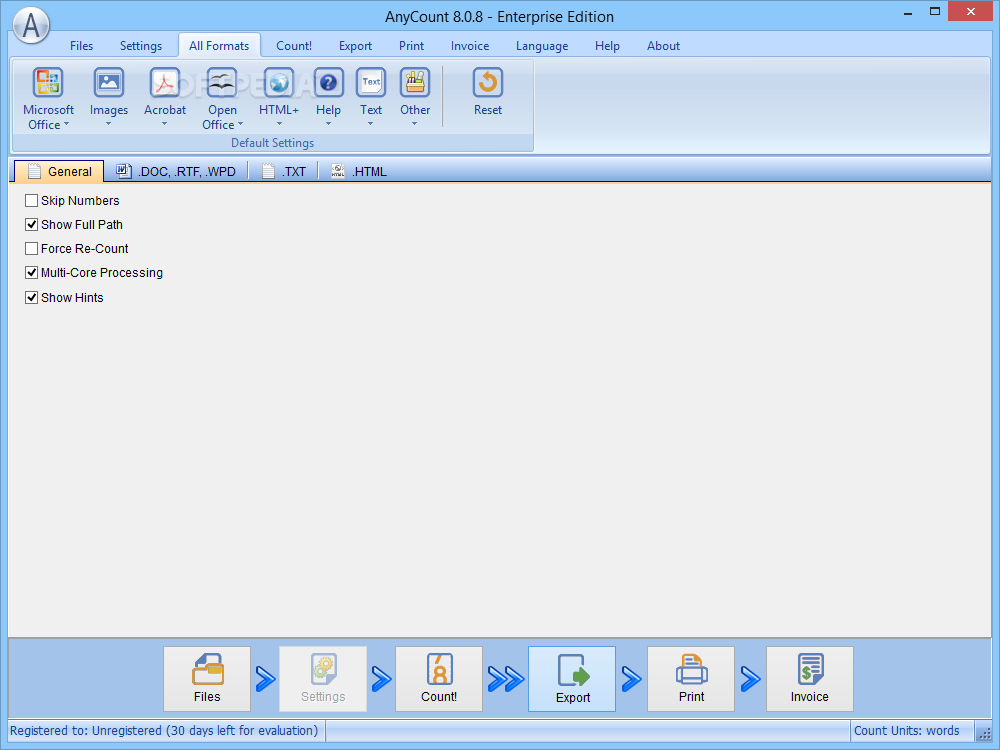
Task: Expand the Acrobat dropdown arrow
Action: point(165,124)
